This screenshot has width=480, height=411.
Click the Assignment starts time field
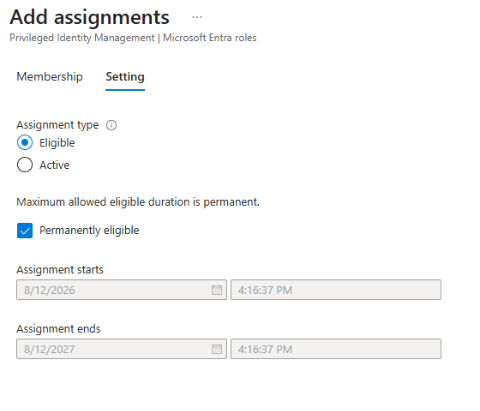(336, 290)
